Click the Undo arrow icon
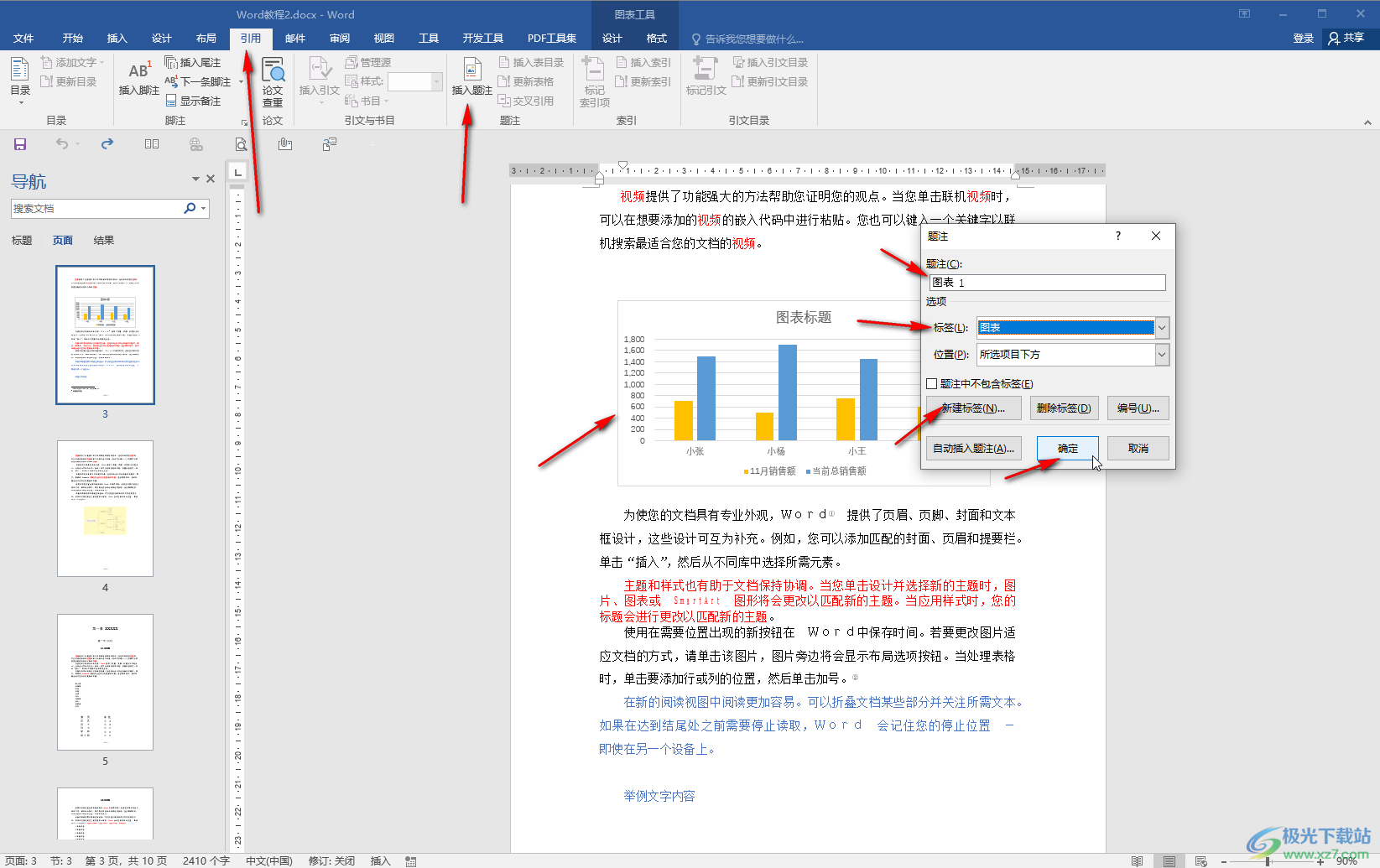 point(62,144)
